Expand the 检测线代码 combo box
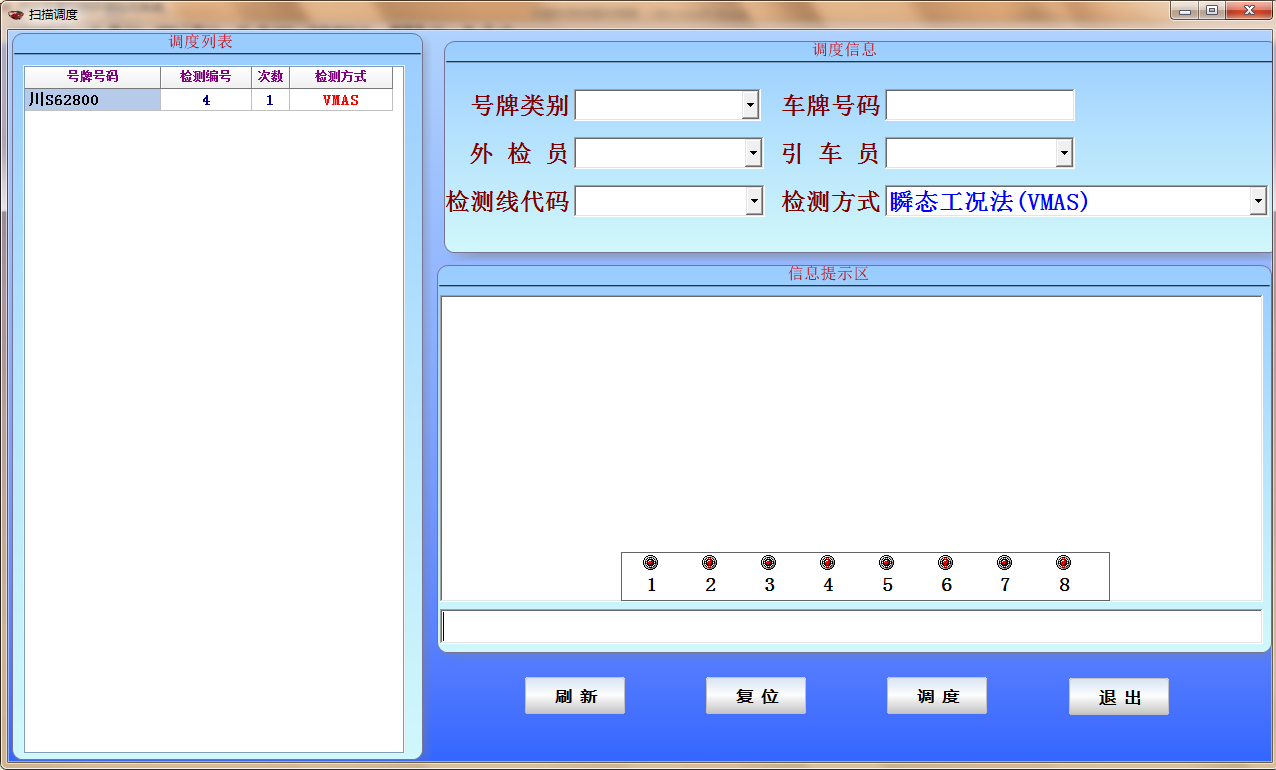This screenshot has width=1276, height=770. [x=754, y=201]
